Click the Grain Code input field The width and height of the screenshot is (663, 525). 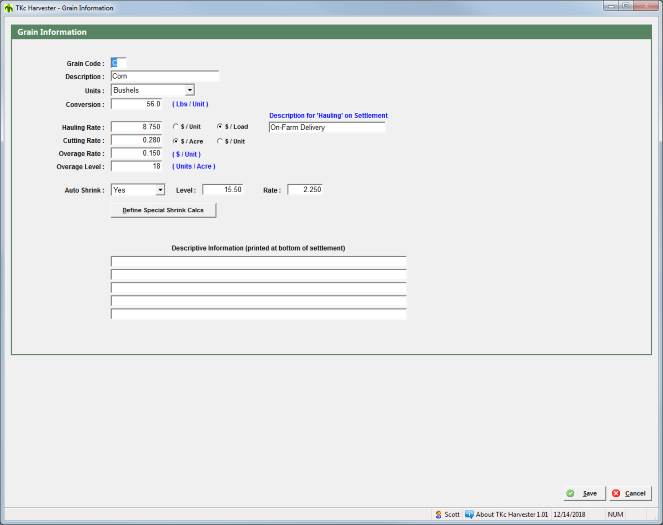pos(118,63)
